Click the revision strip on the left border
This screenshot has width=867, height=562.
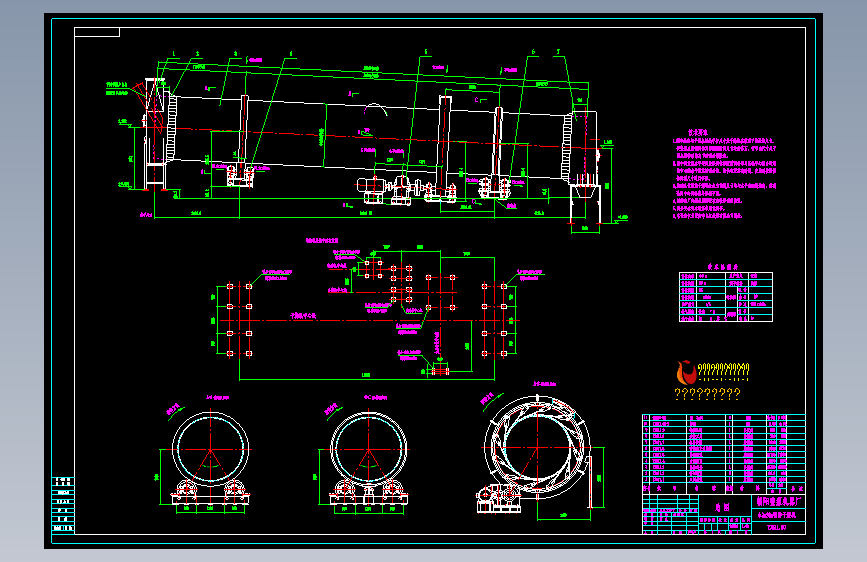pos(63,504)
